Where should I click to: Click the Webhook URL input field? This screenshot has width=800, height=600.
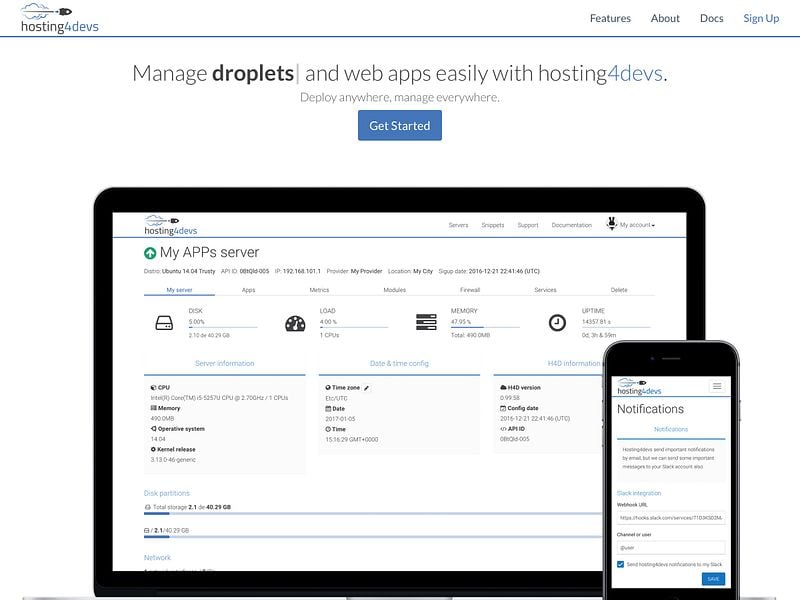[671, 518]
